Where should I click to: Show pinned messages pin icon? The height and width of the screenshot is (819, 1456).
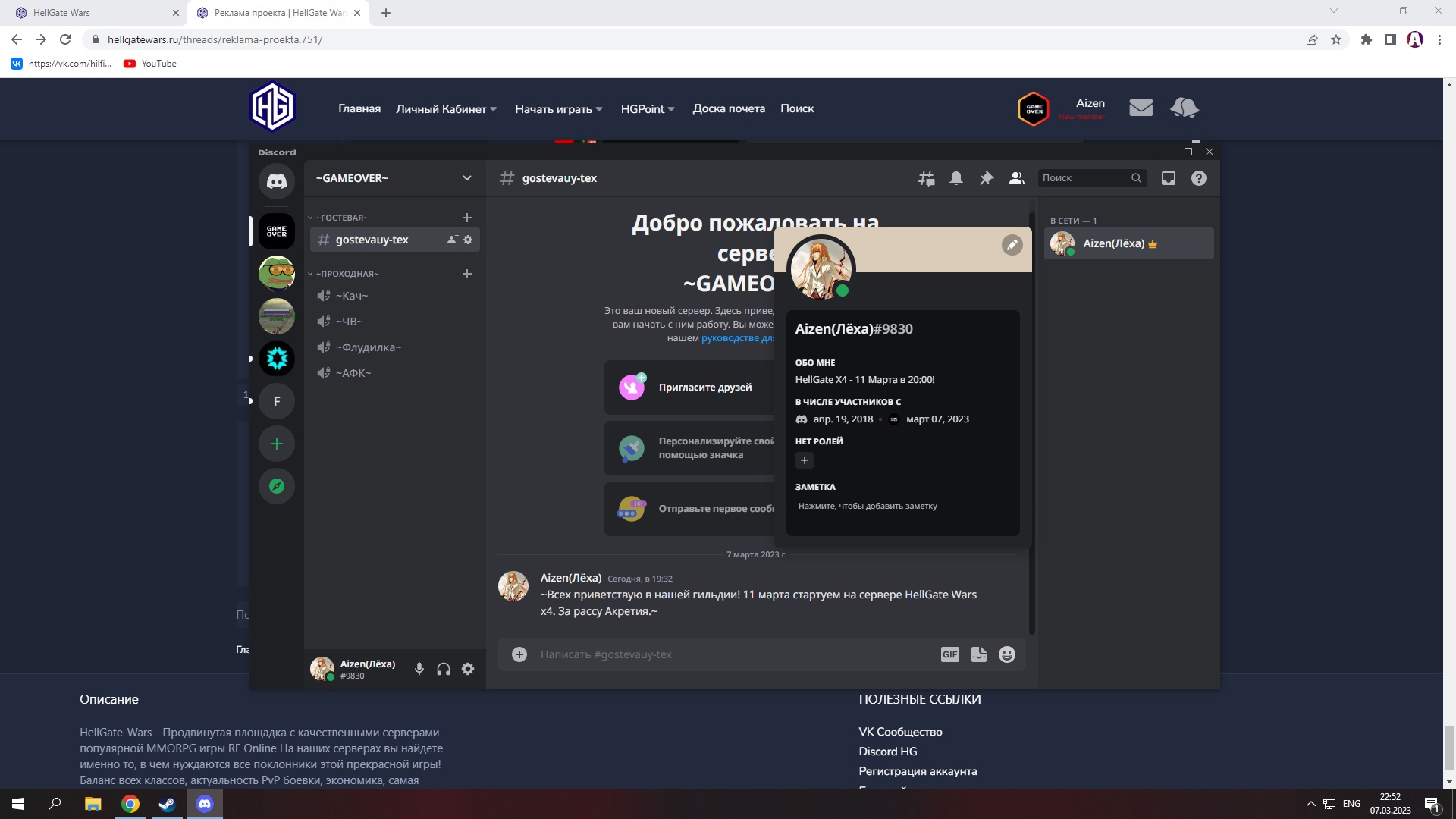pos(987,178)
